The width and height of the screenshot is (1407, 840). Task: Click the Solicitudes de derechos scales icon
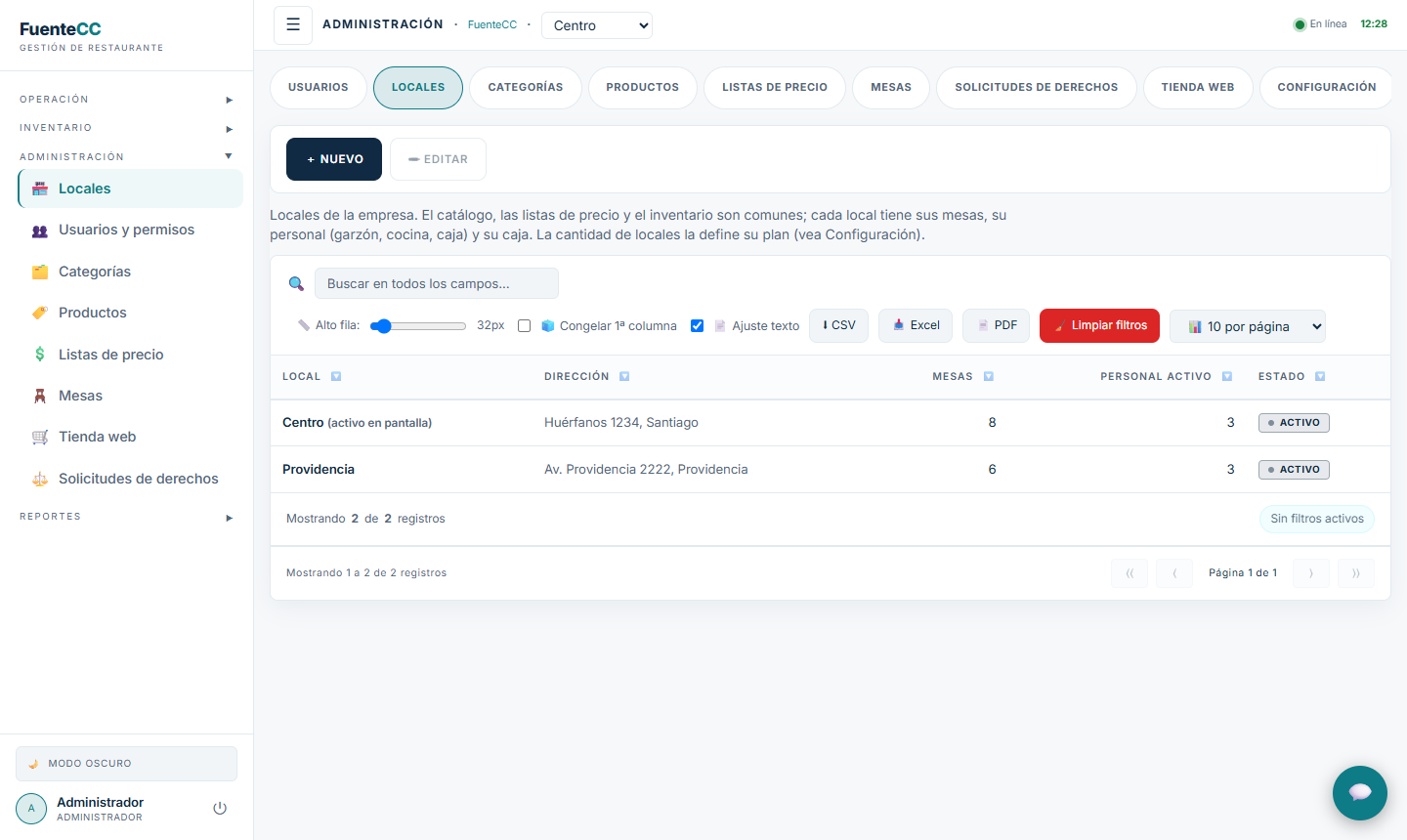click(40, 479)
